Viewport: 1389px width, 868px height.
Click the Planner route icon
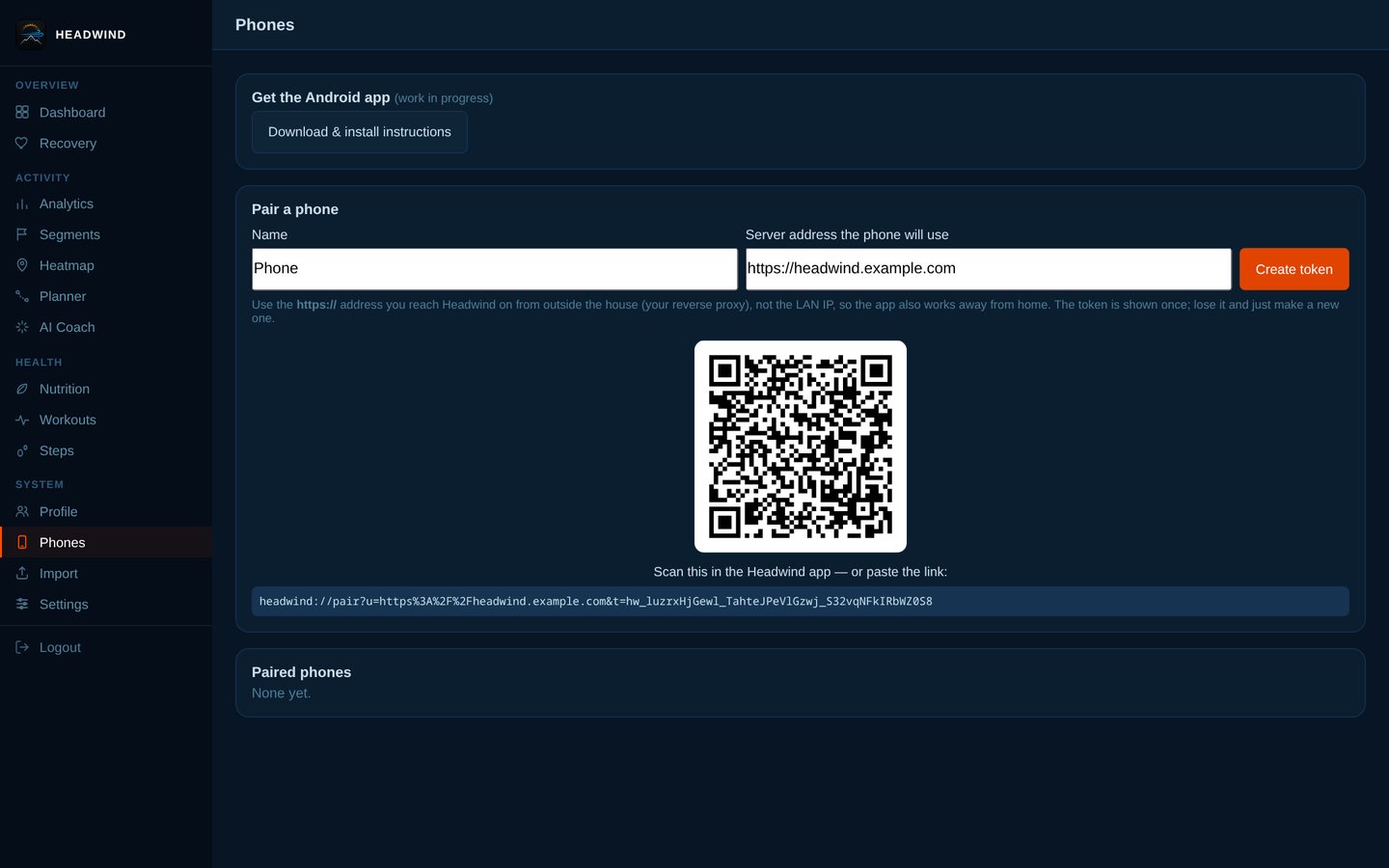click(22, 296)
